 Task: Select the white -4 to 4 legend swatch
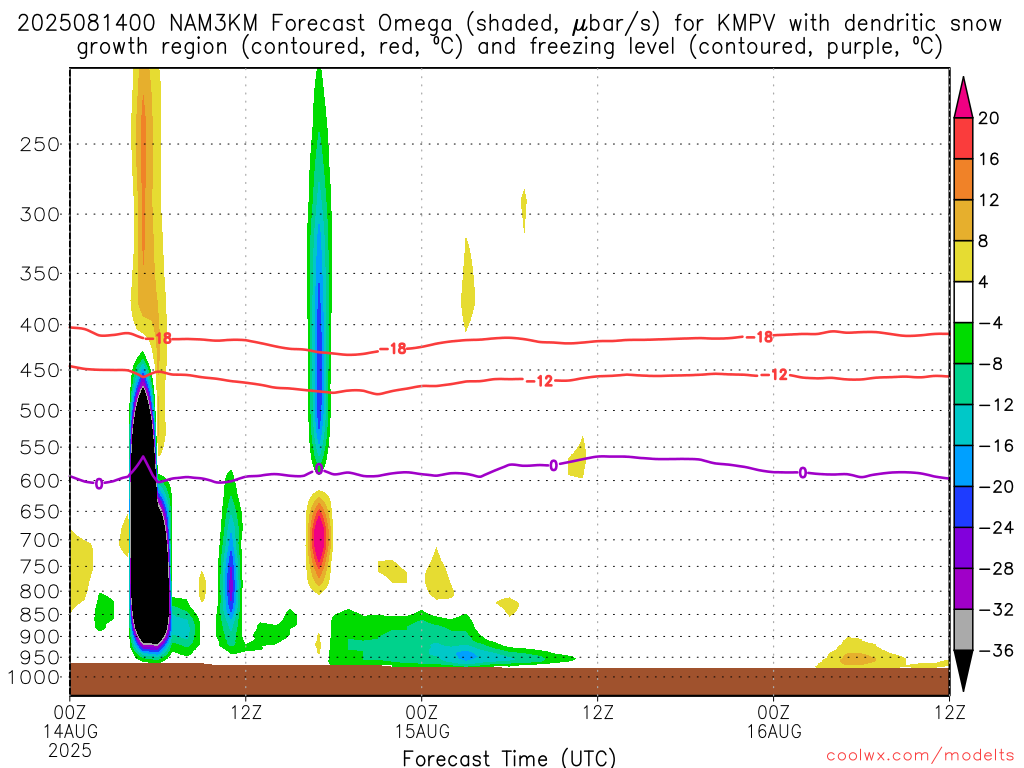click(x=963, y=302)
